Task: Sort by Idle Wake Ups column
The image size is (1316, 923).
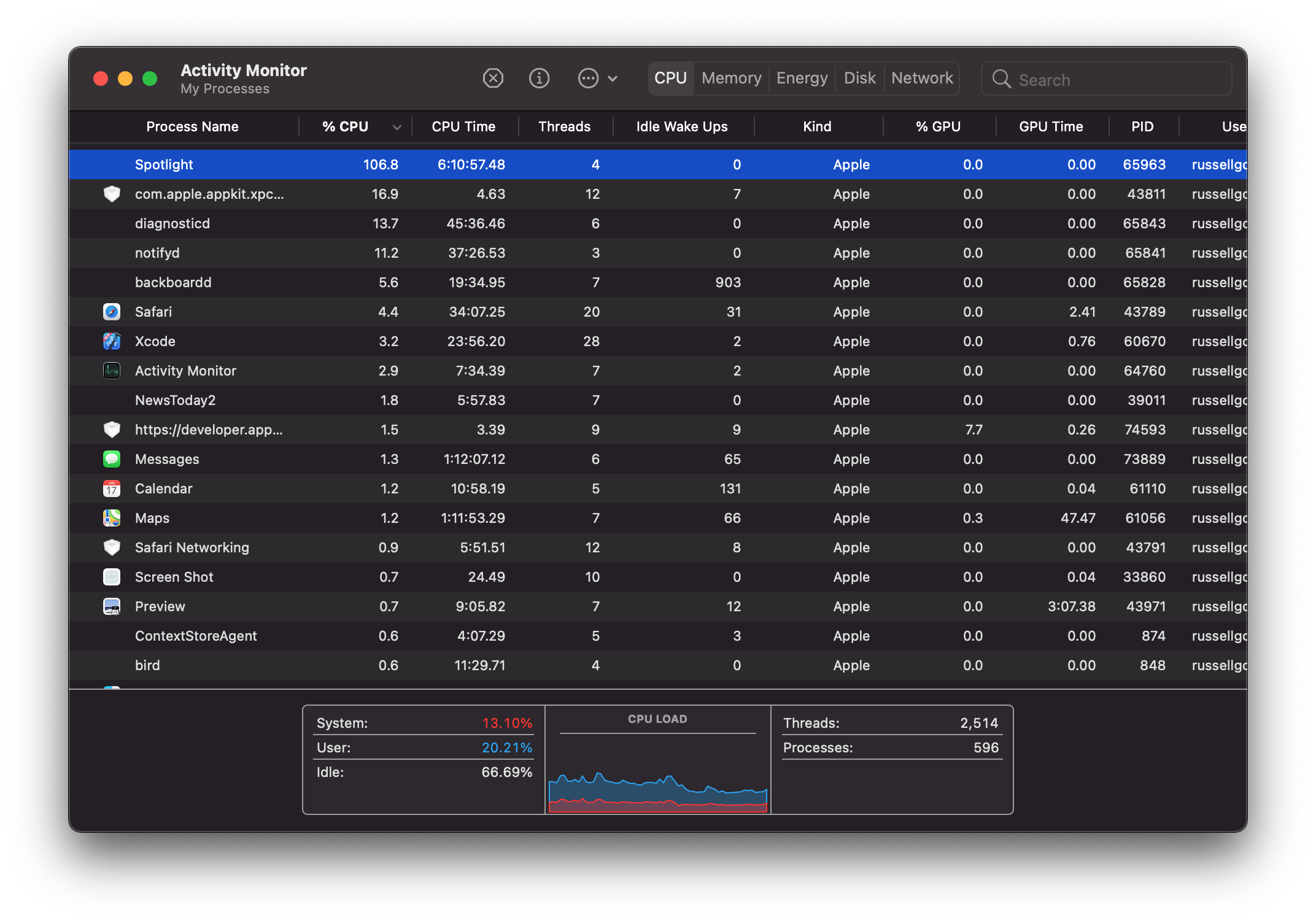Action: (x=682, y=127)
